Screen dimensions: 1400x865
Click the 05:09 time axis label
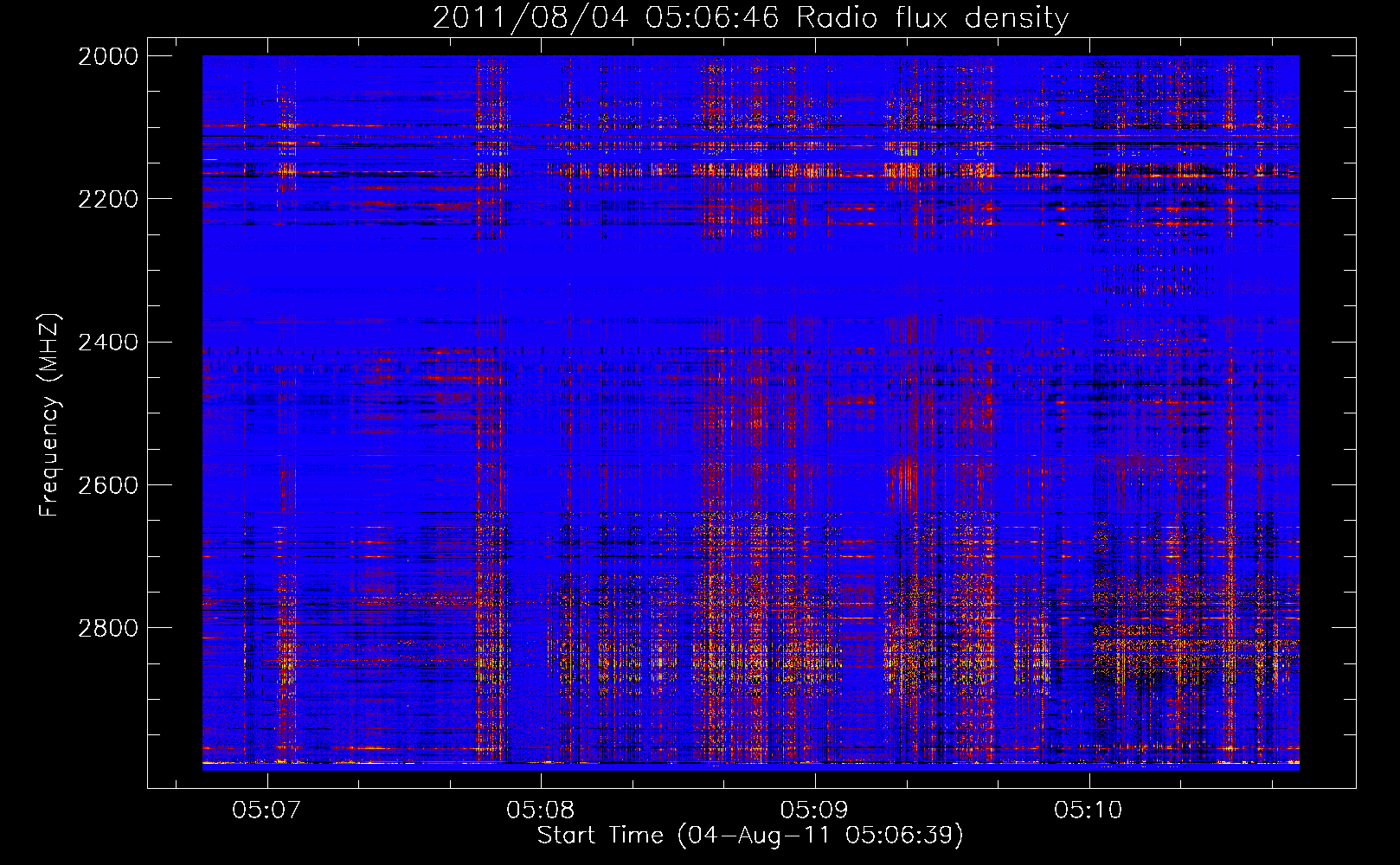814,811
